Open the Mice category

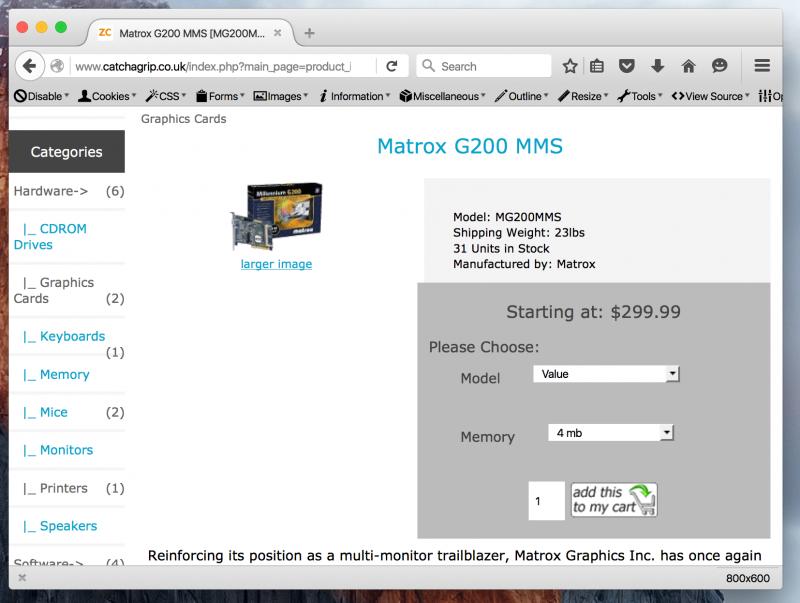pyautogui.click(x=45, y=412)
